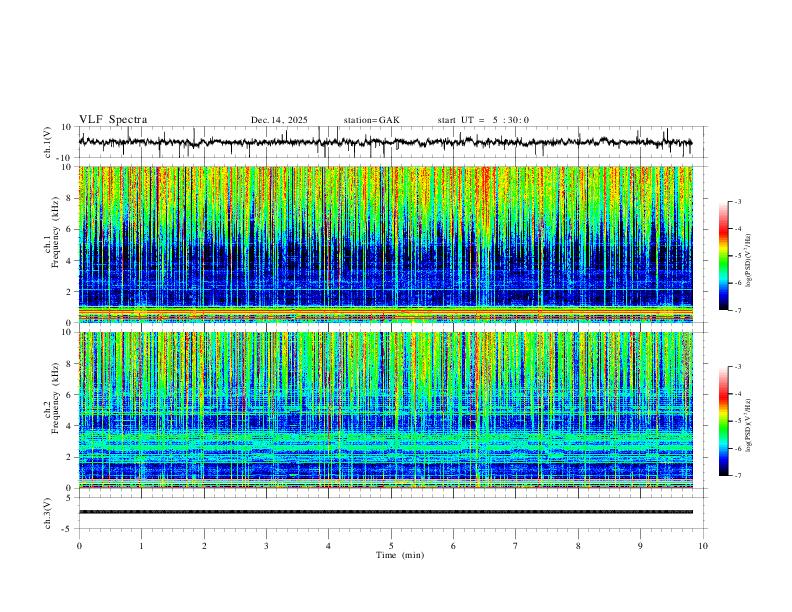Click the ch.2 "Frequency (kHz)" axis label
The width and height of the screenshot is (792, 612).
point(55,398)
